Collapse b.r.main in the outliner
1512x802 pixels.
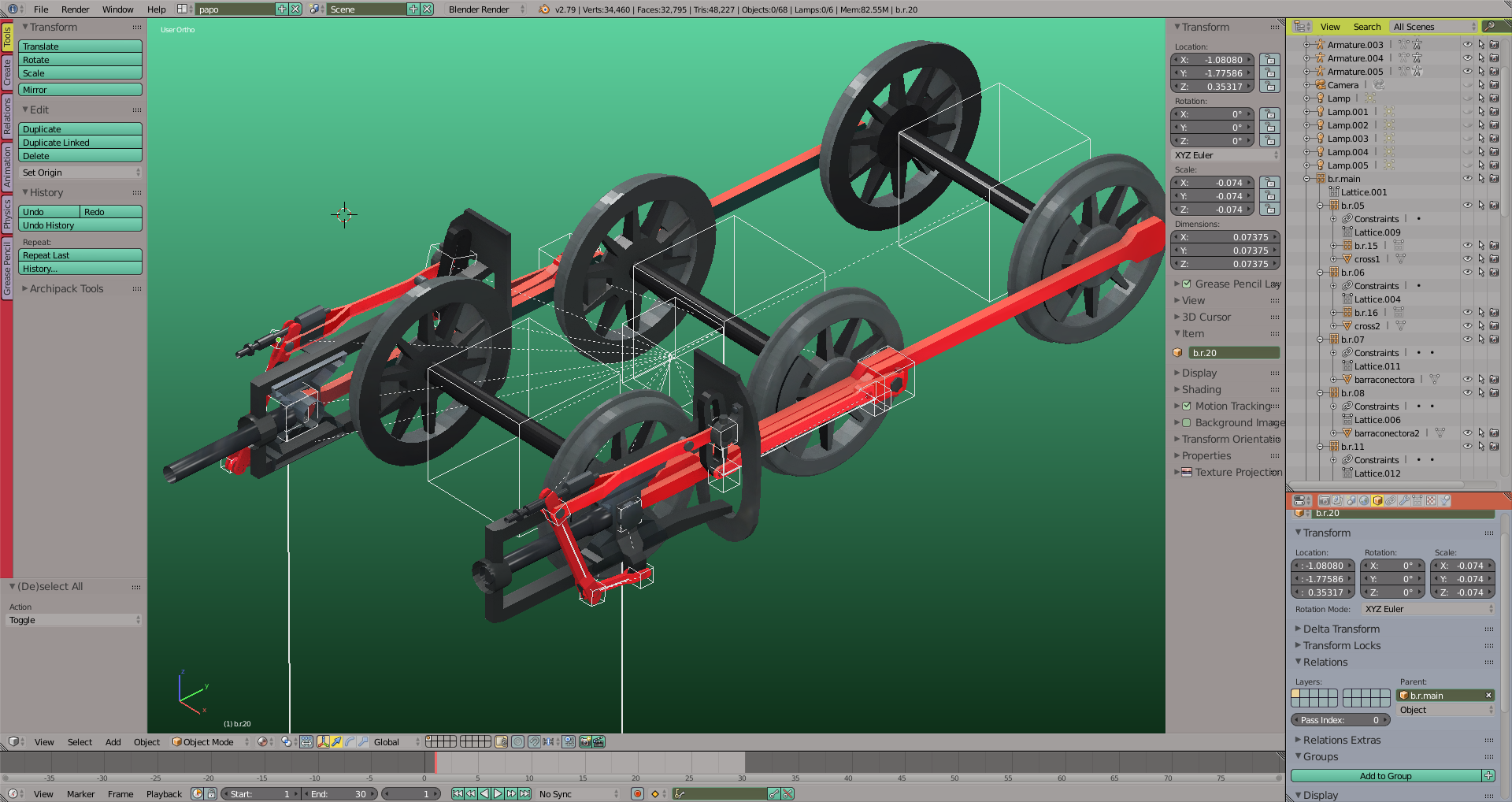(1307, 179)
